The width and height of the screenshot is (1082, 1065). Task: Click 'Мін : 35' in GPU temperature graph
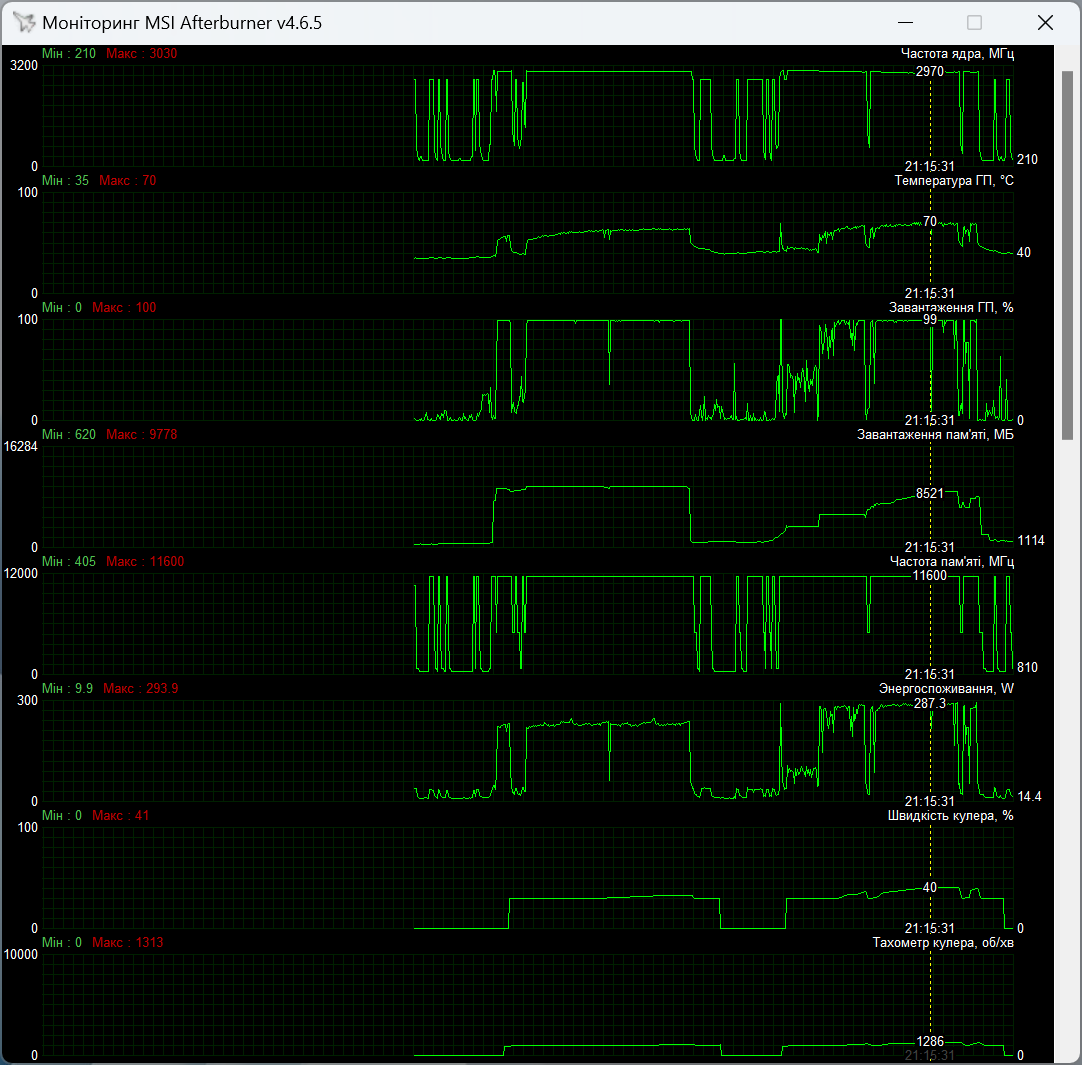click(65, 180)
